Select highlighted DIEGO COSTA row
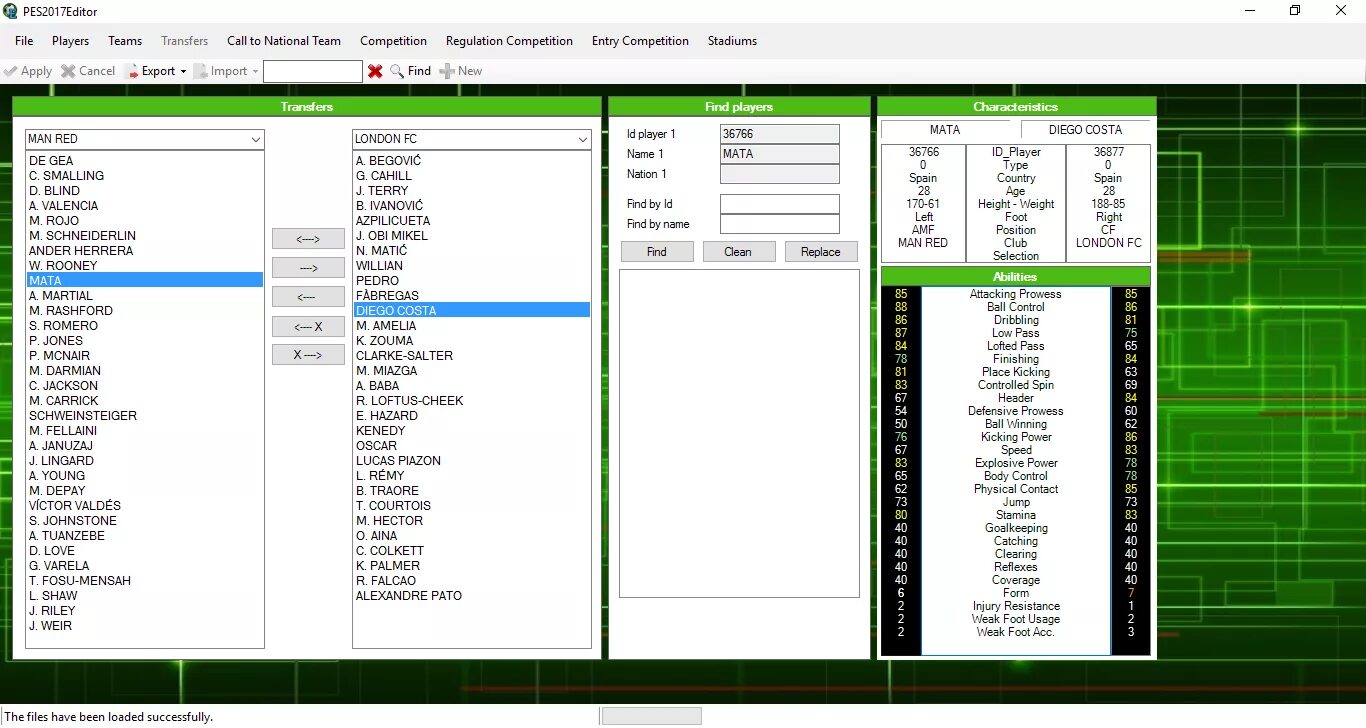Image resolution: width=1366 pixels, height=728 pixels. coord(472,311)
